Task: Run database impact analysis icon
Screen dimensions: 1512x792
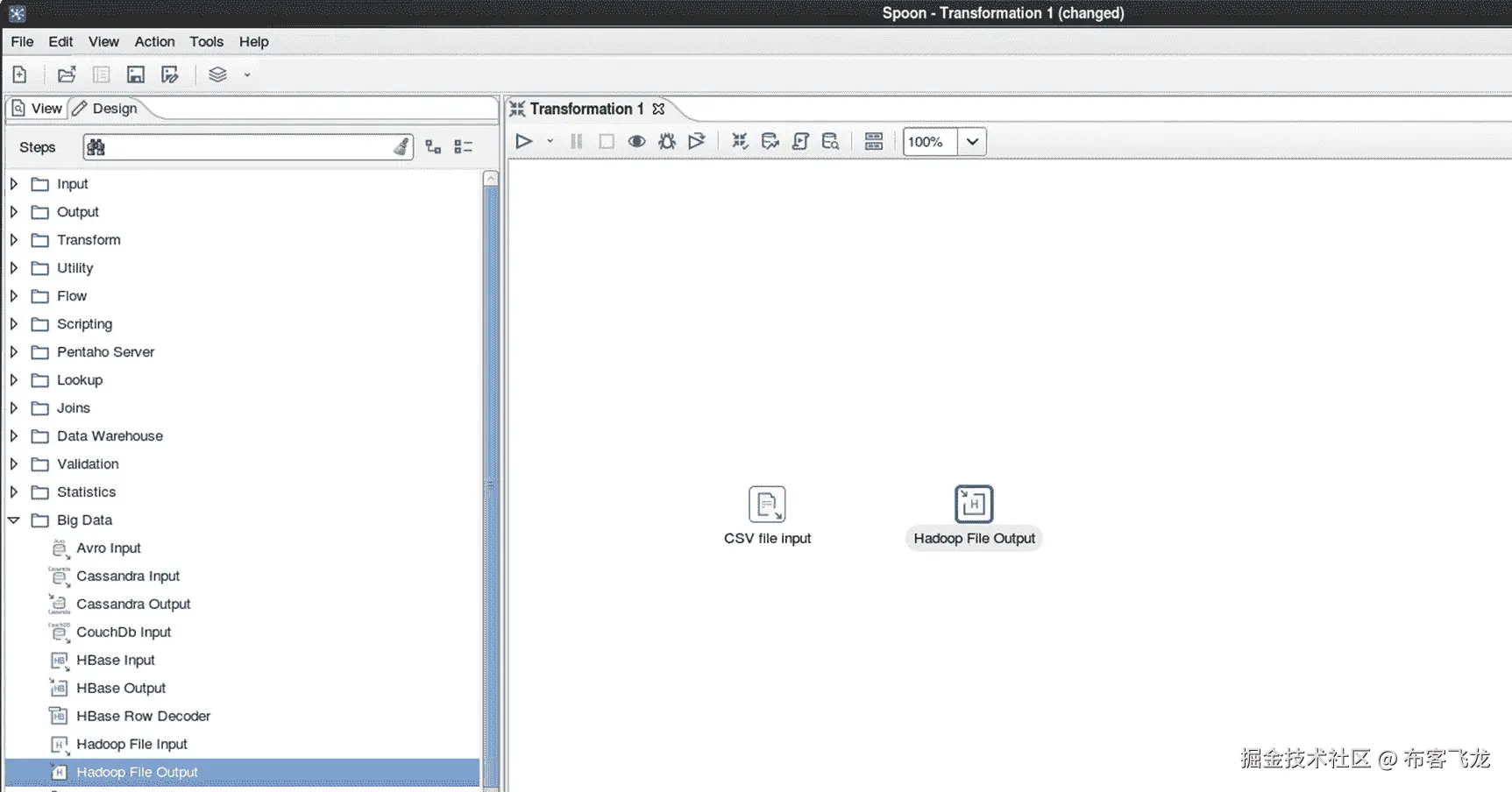Action: coord(770,141)
